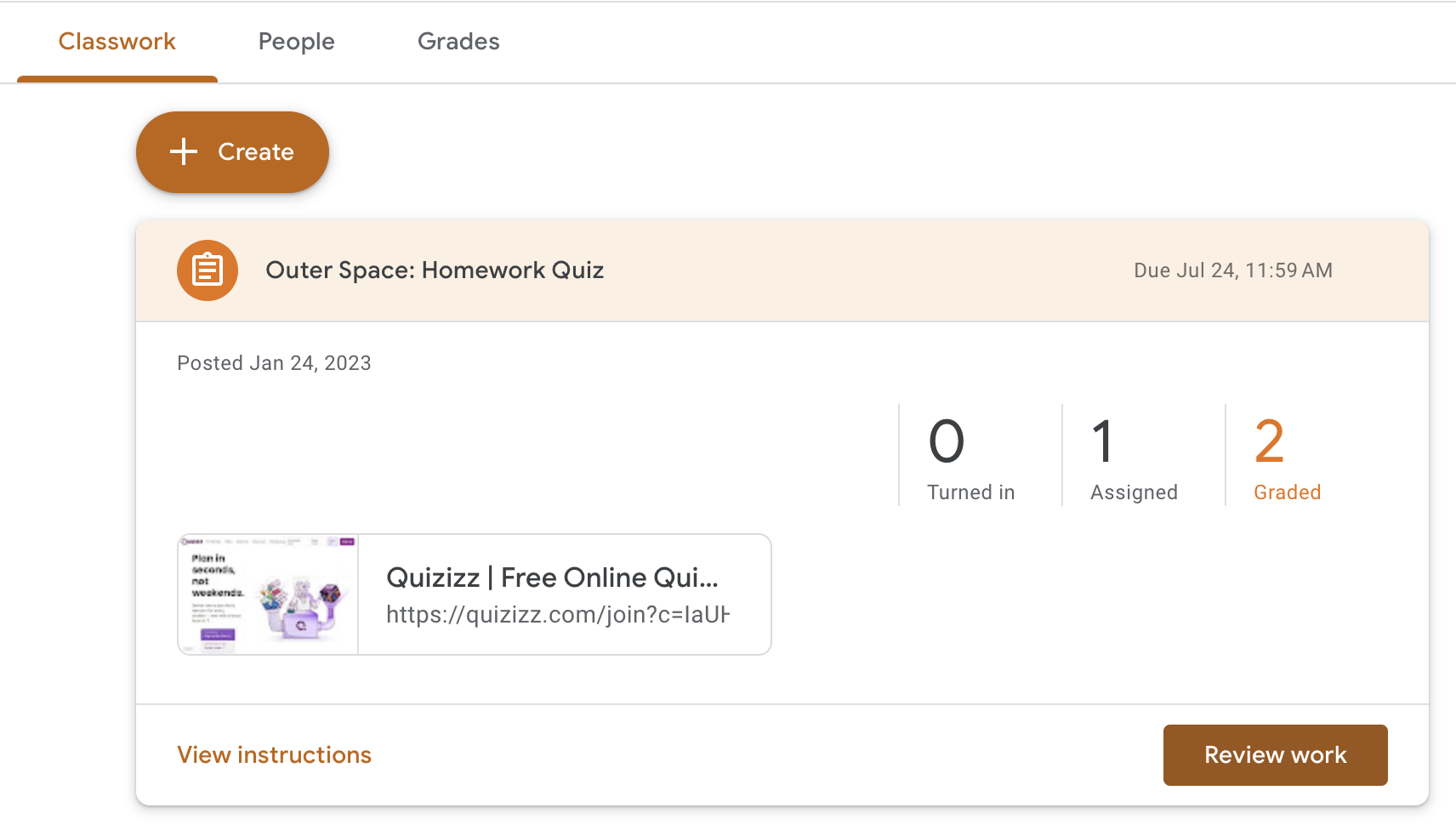This screenshot has height=836, width=1456.
Task: Open the Classwork tab
Action: [x=117, y=42]
